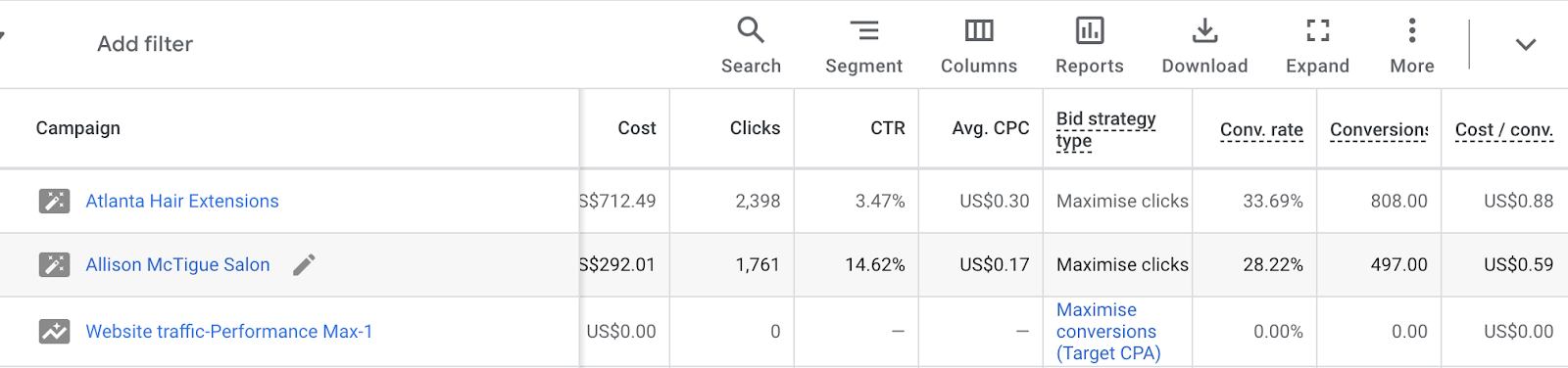Click the Performance Max campaign type icon
The image size is (1568, 368).
[54, 332]
